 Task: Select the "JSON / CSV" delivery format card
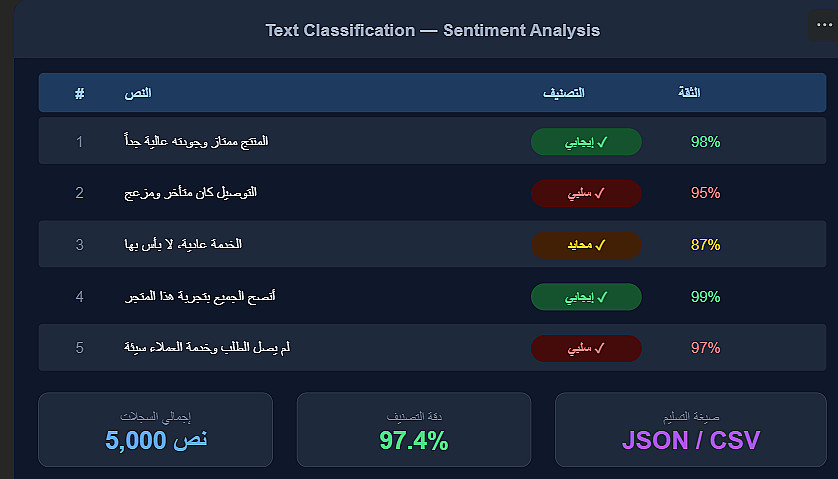[x=691, y=430]
